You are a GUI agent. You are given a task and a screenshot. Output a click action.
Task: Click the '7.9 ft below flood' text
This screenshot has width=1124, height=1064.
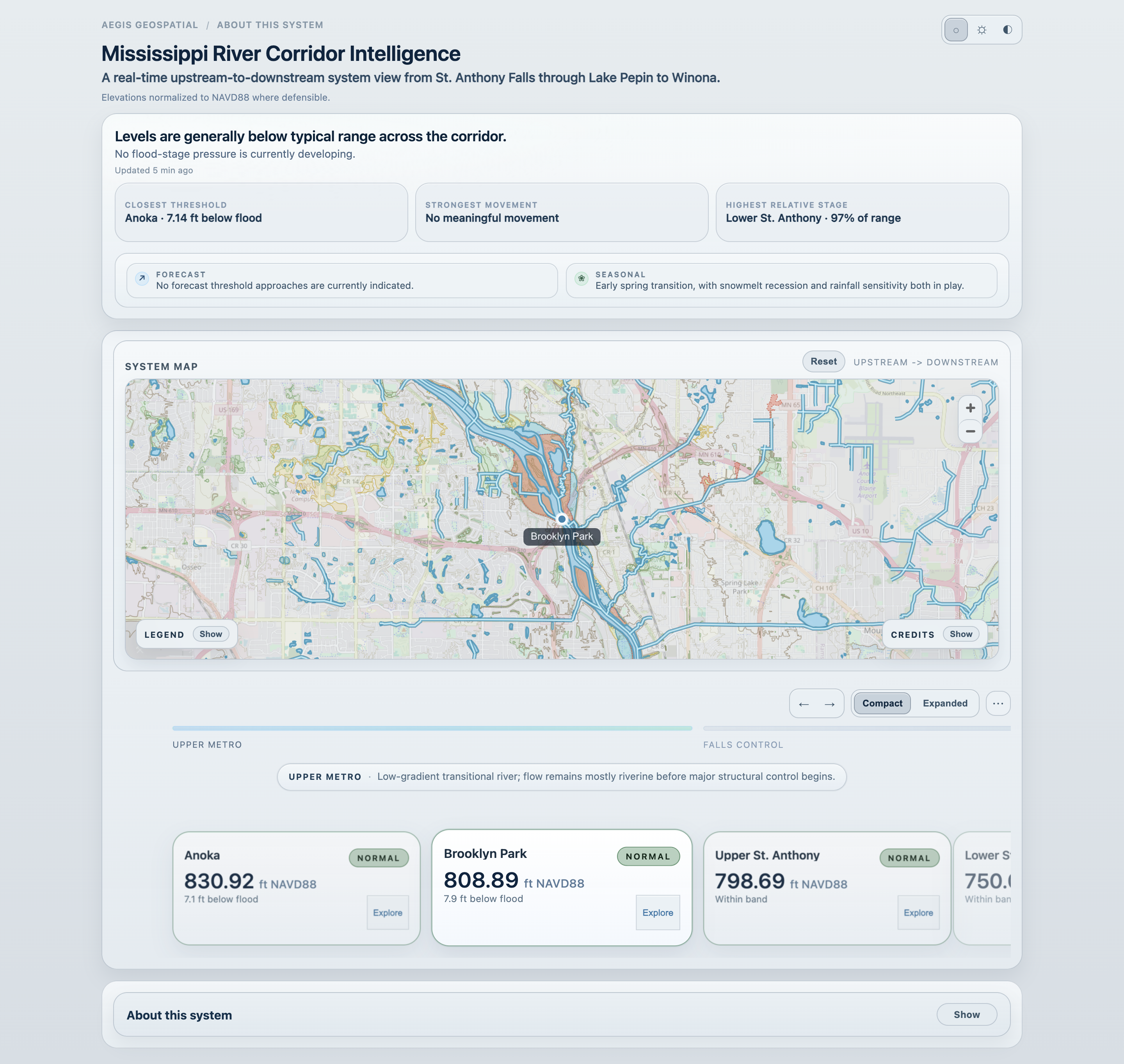(483, 899)
